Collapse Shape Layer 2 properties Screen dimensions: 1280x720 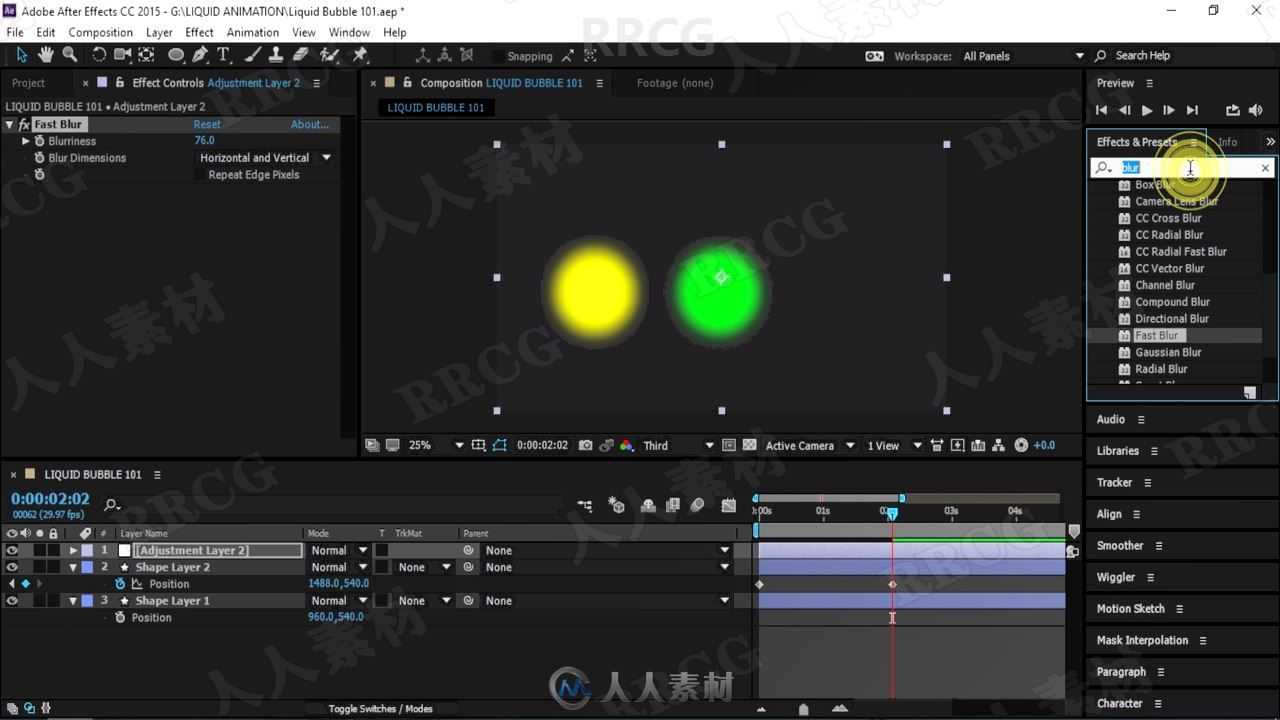click(73, 567)
